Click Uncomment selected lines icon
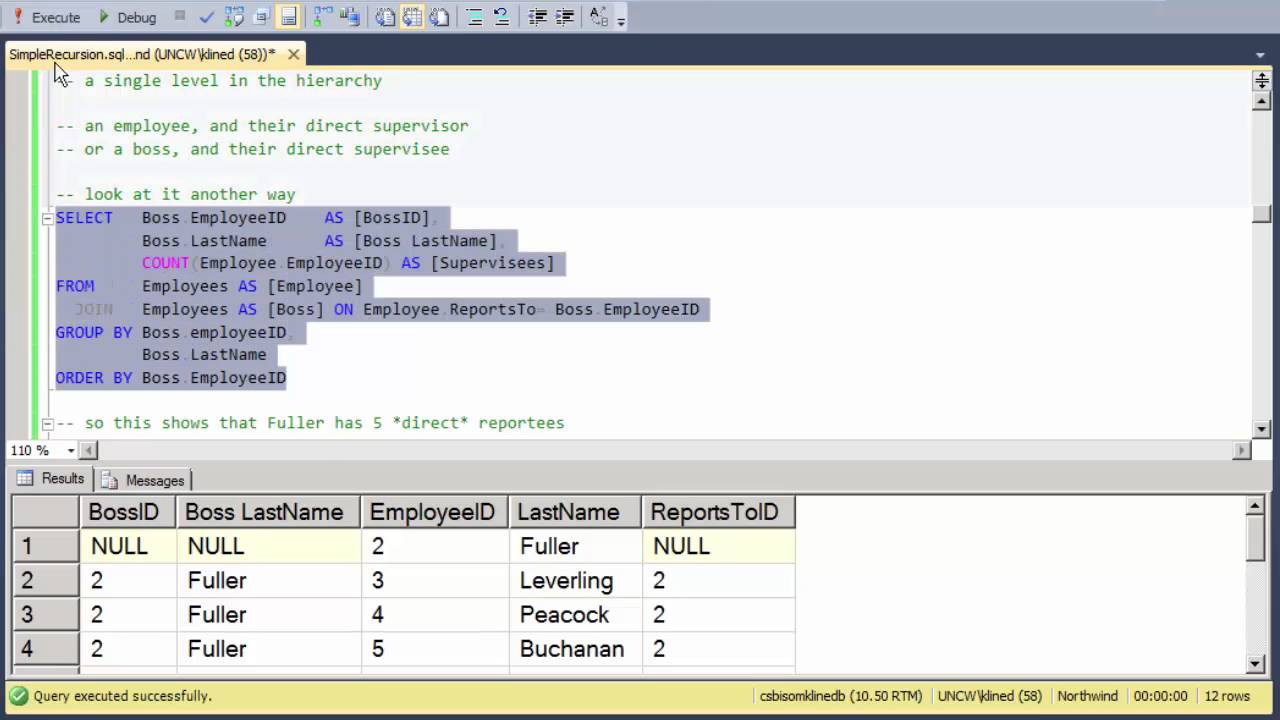This screenshot has height=720, width=1280. click(x=501, y=17)
